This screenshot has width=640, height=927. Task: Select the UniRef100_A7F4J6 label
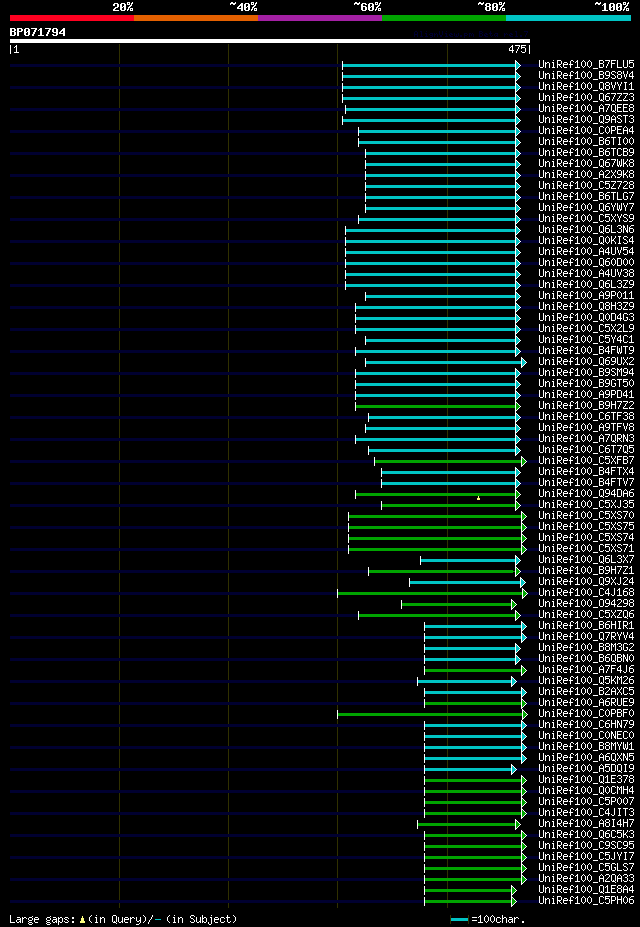(586, 670)
